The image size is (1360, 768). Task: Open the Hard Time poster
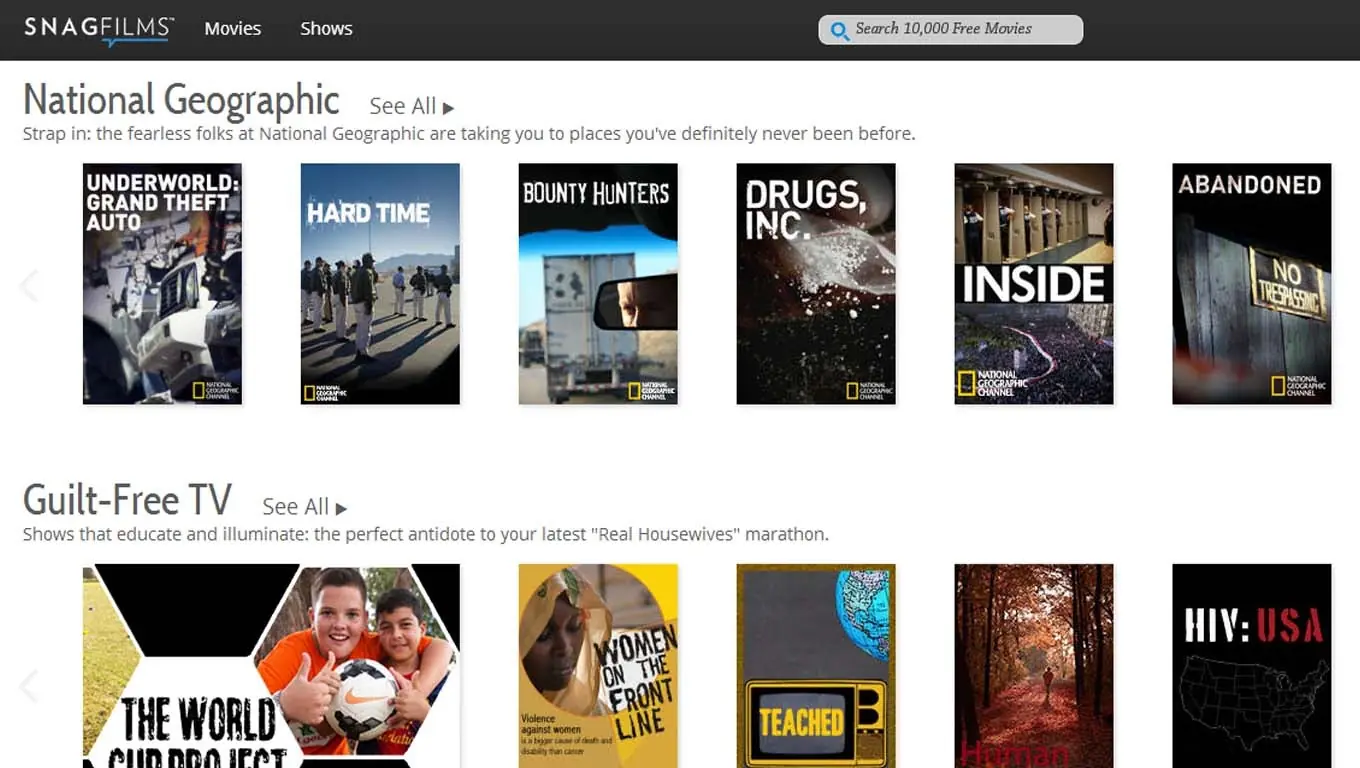point(380,284)
